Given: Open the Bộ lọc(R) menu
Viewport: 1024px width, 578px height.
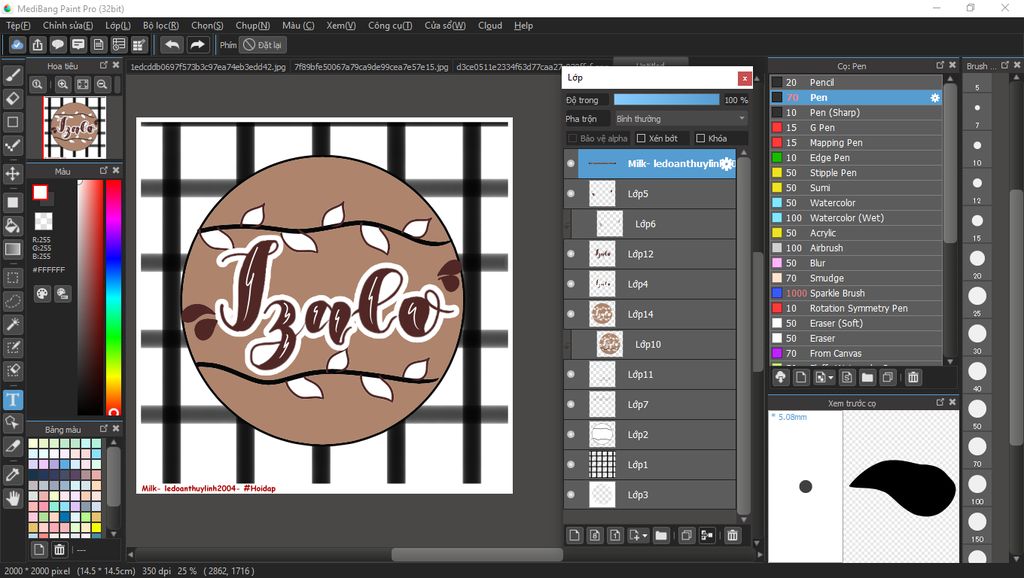Looking at the screenshot, I should tap(161, 25).
